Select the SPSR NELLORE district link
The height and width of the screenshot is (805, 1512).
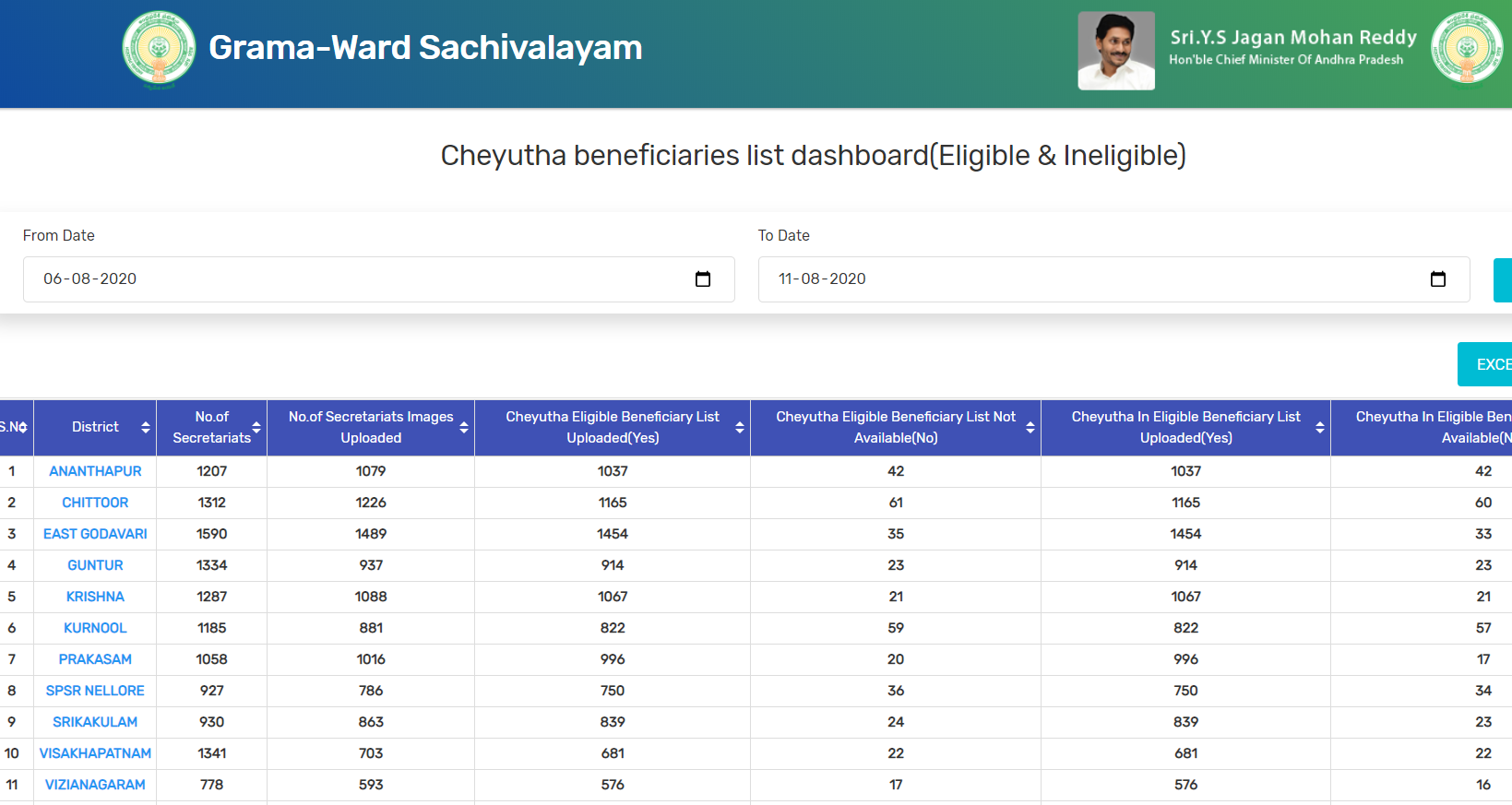(x=95, y=691)
